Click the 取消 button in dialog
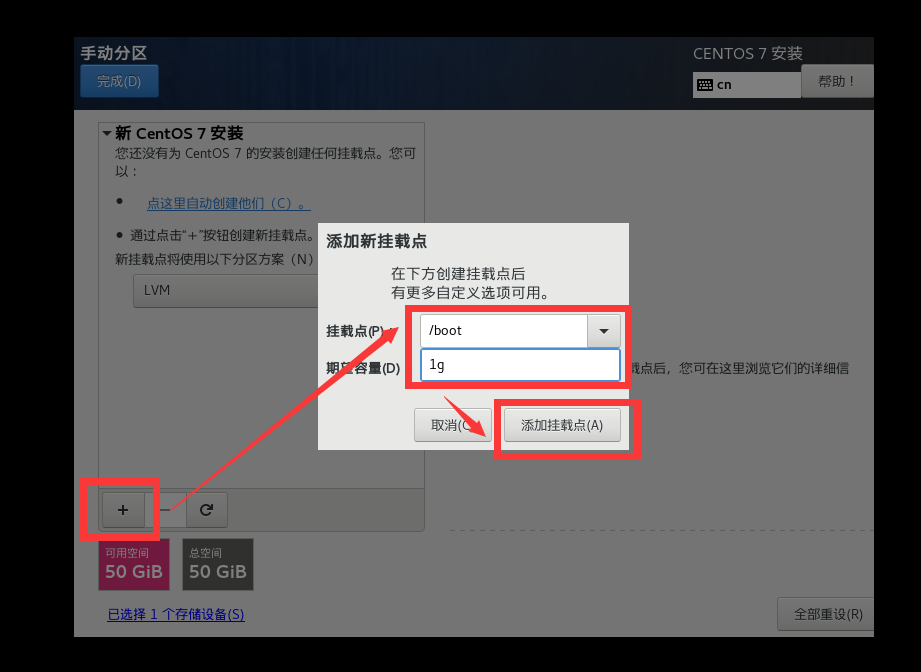 tap(452, 425)
